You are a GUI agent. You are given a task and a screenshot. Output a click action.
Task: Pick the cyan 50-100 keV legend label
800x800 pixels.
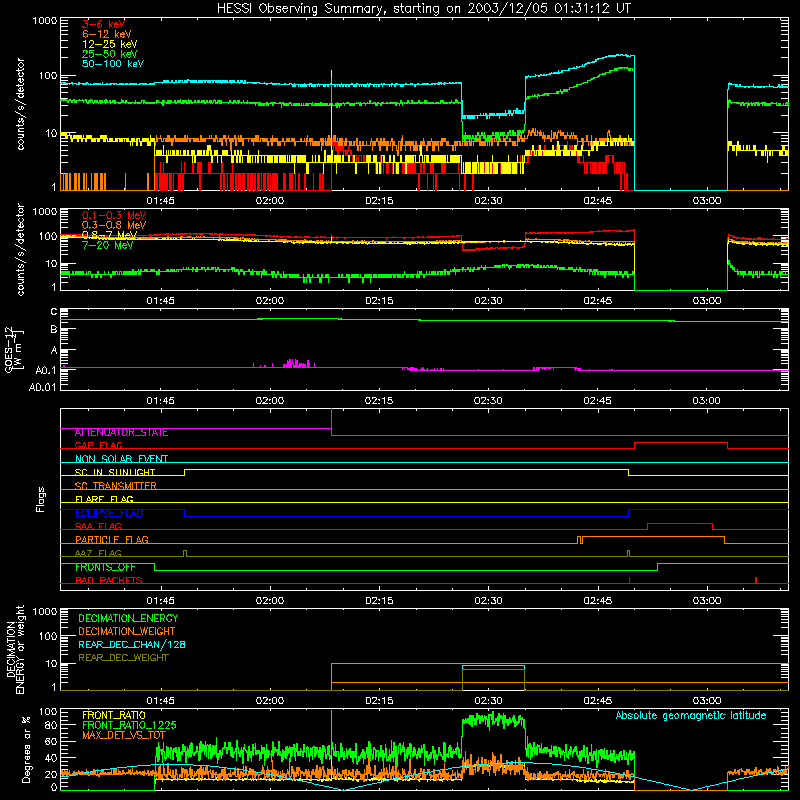(112, 64)
